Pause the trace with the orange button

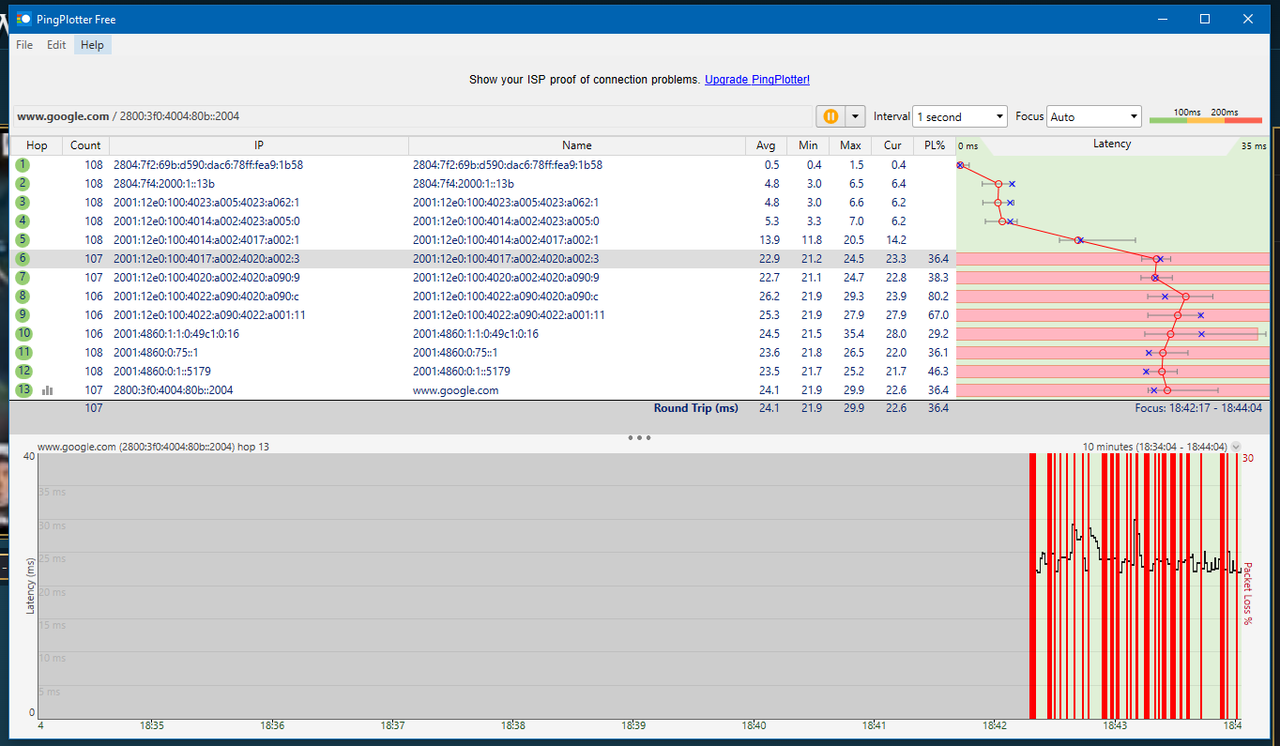click(x=830, y=116)
